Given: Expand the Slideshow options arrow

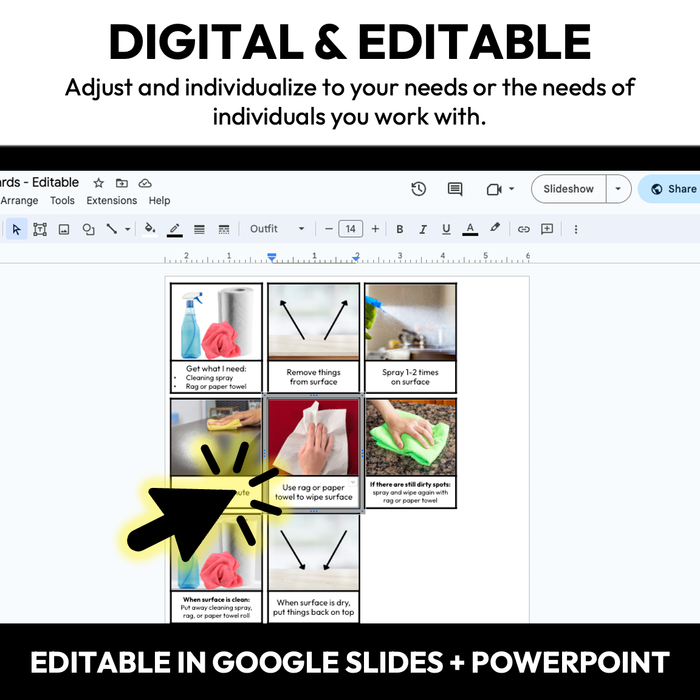Looking at the screenshot, I should click(x=618, y=189).
